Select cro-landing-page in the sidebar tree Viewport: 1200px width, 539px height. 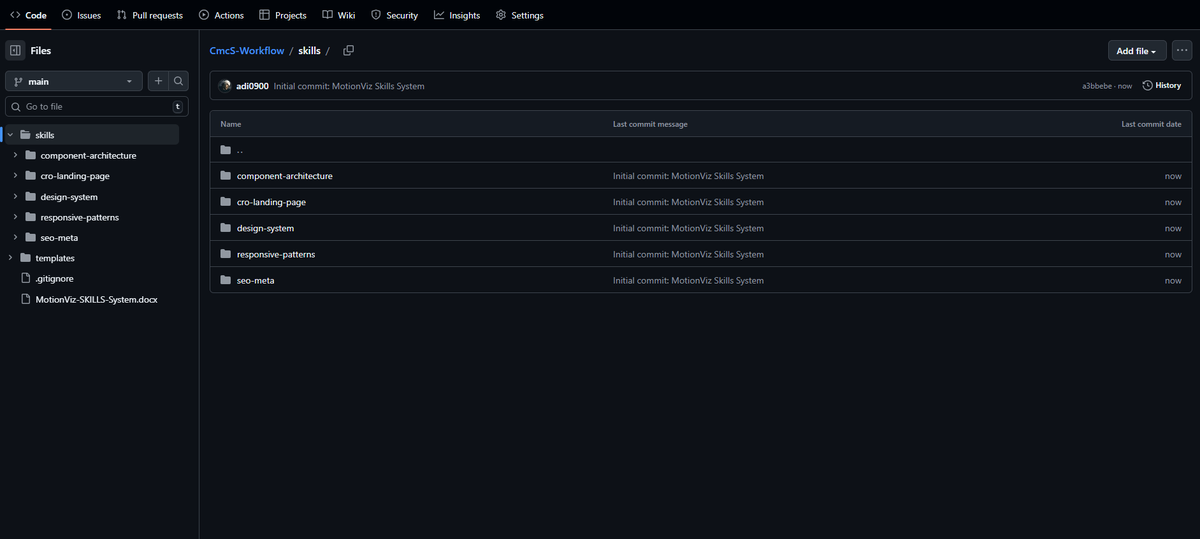[x=75, y=176]
